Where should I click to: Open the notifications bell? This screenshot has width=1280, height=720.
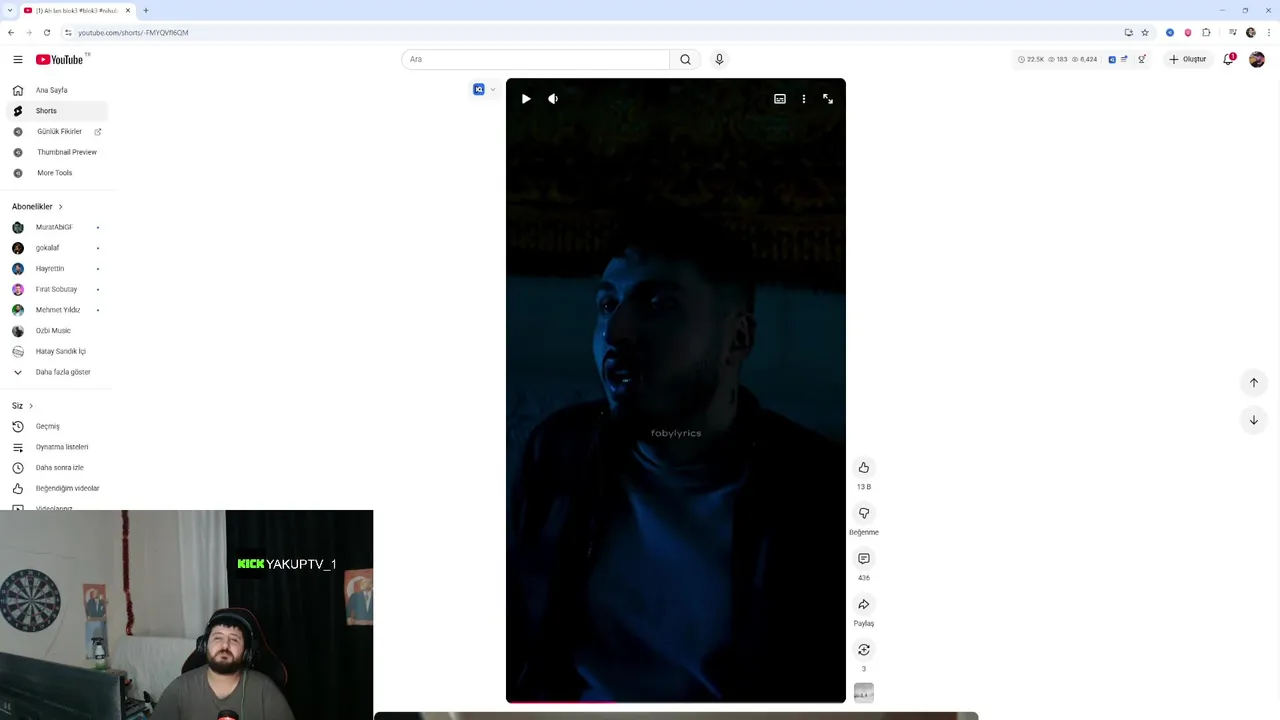coord(1229,59)
